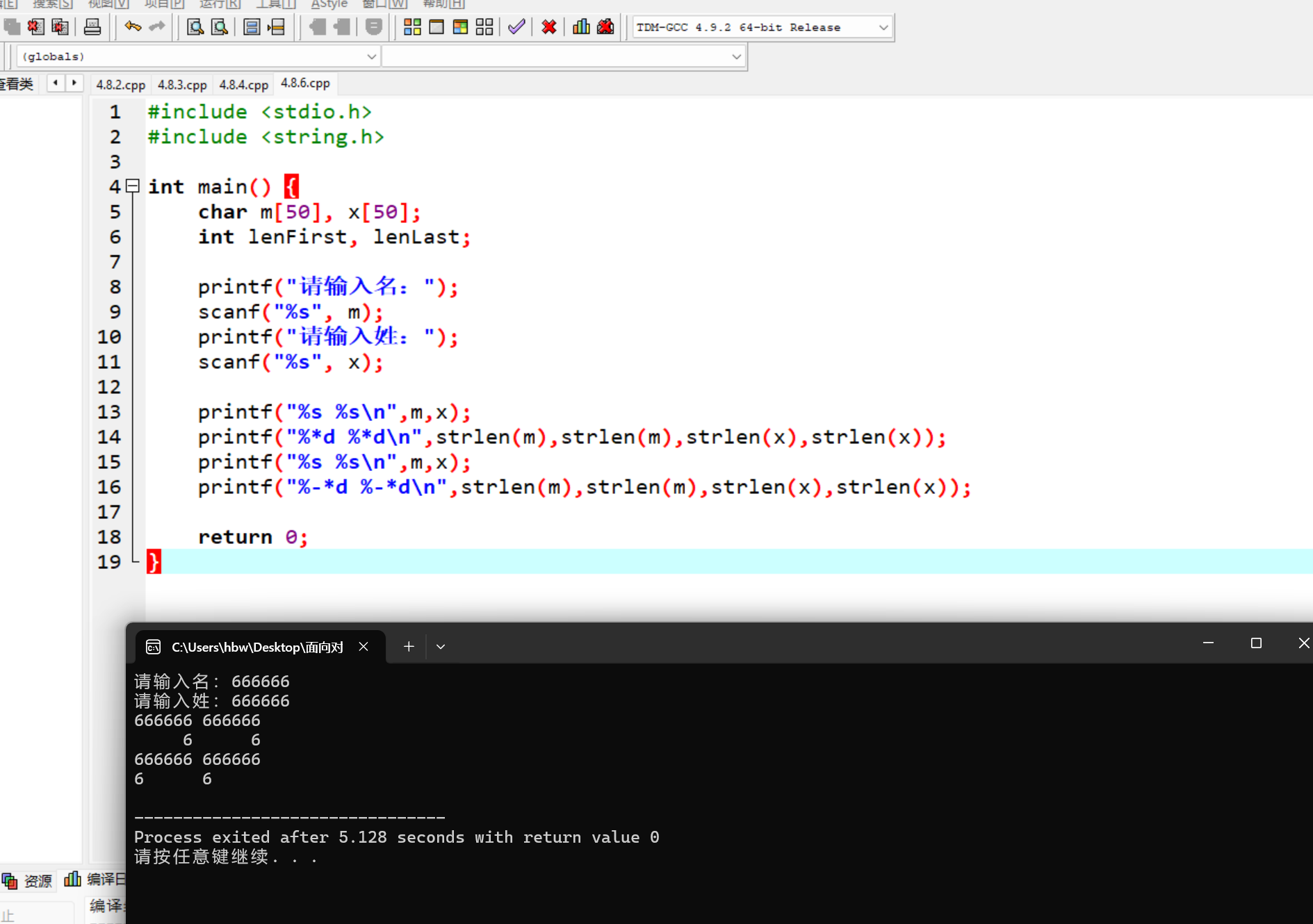Click terminal line '请输入名: 666666'
The height and width of the screenshot is (924, 1313).
click(212, 682)
